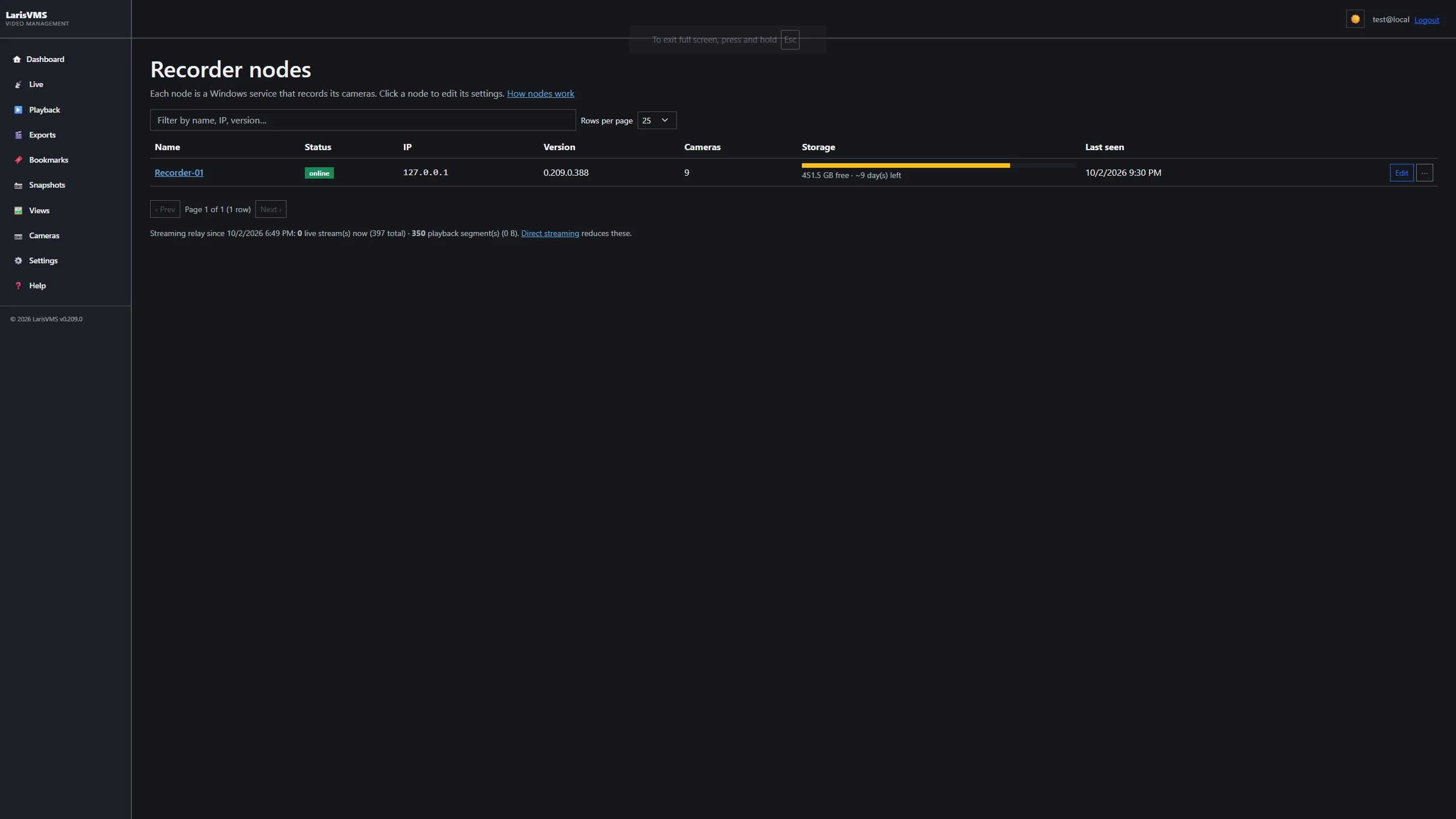Click the Prev page button

(x=165, y=209)
